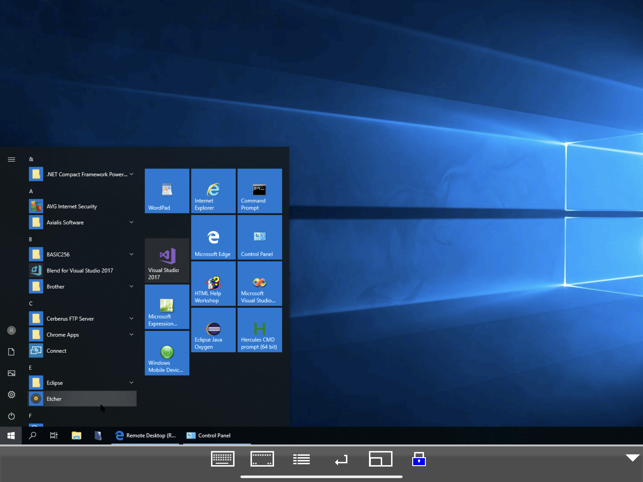This screenshot has height=482, width=643.
Task: Open the taskbar search magnifier
Action: click(x=32, y=435)
